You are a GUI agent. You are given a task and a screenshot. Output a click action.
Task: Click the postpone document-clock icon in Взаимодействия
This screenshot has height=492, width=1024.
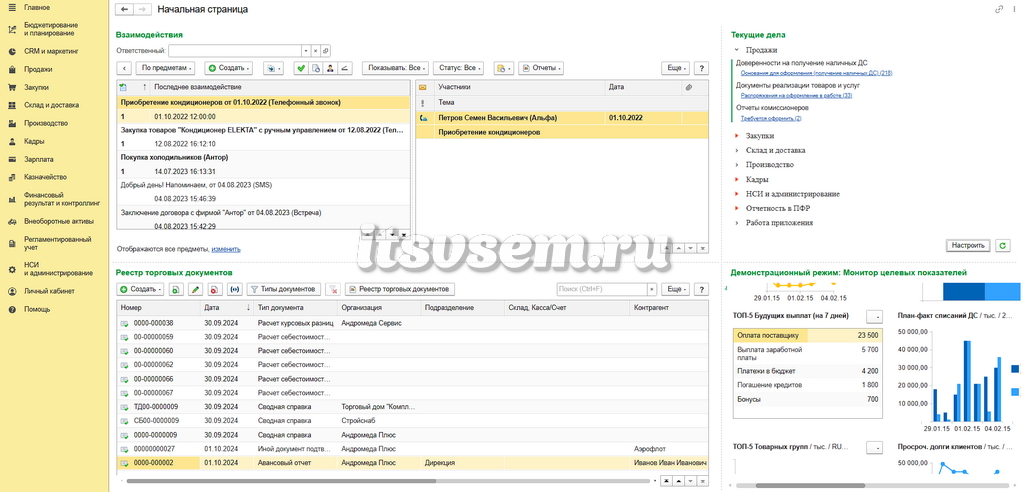[x=315, y=68]
